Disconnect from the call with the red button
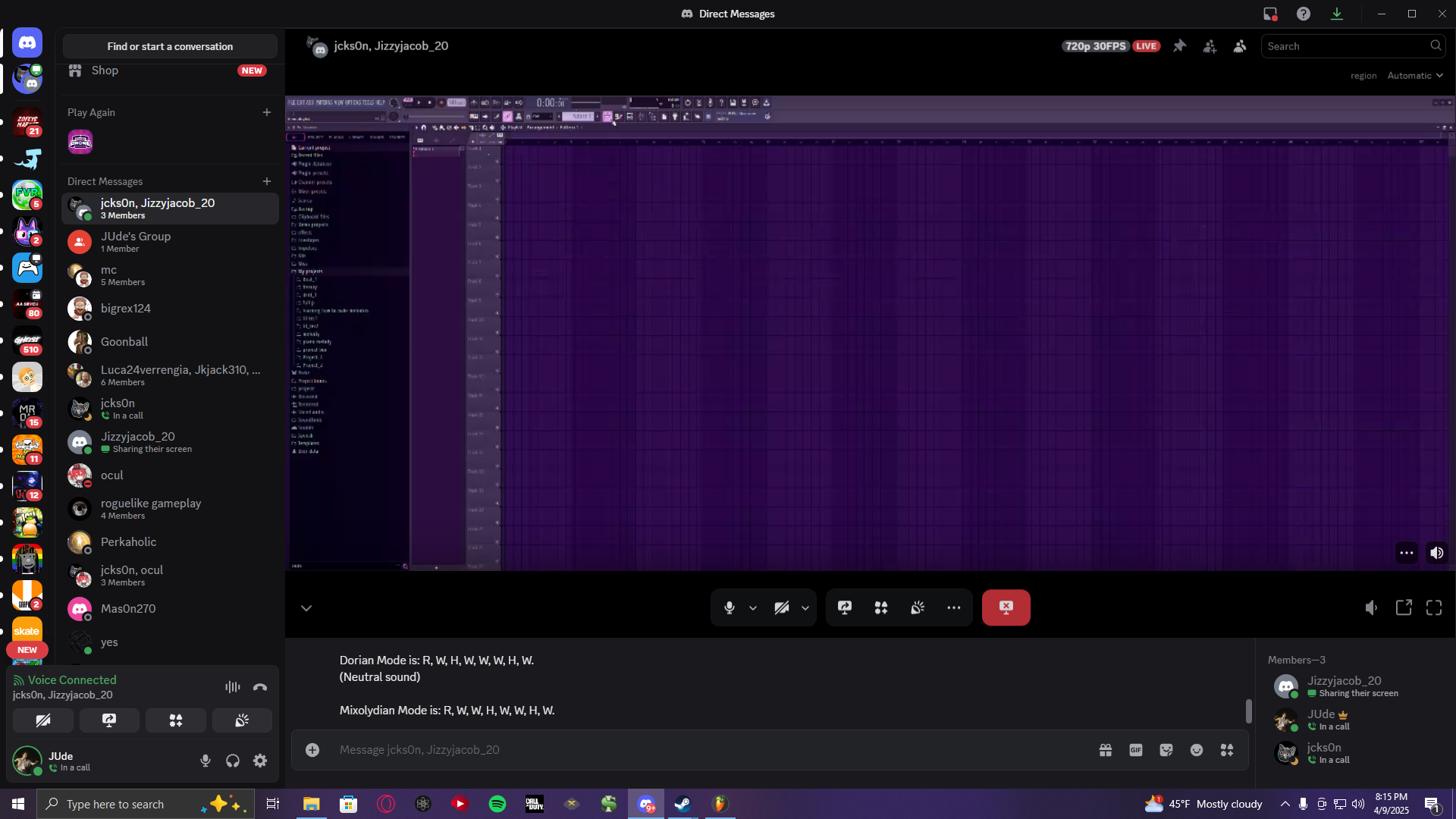The image size is (1456, 819). pos(1006,607)
